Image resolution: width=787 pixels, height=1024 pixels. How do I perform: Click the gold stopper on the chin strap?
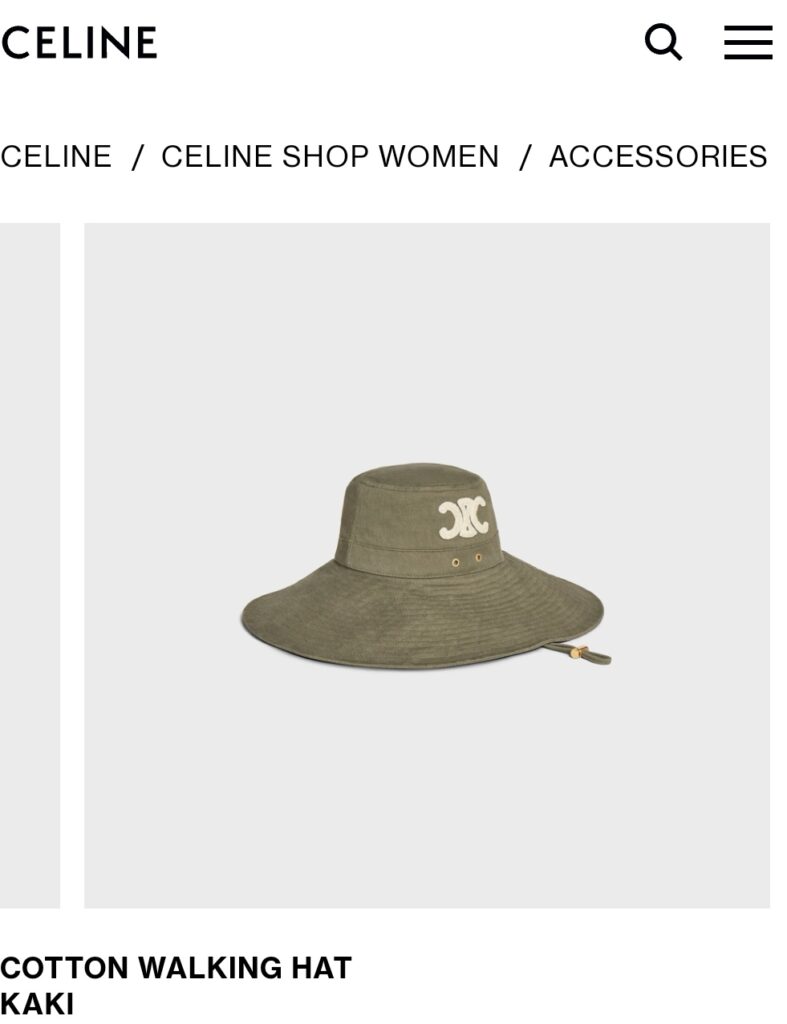click(576, 652)
